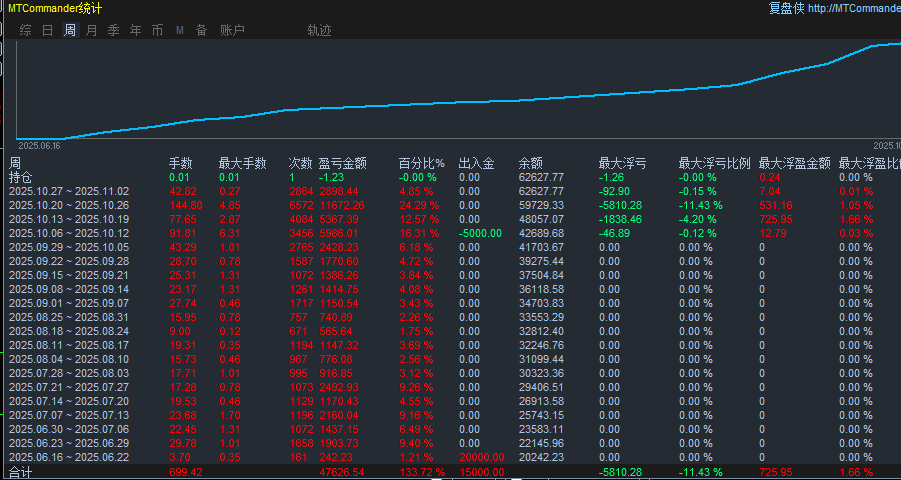Open the MTCommander website link
The image size is (901, 480).
pyautogui.click(x=854, y=8)
